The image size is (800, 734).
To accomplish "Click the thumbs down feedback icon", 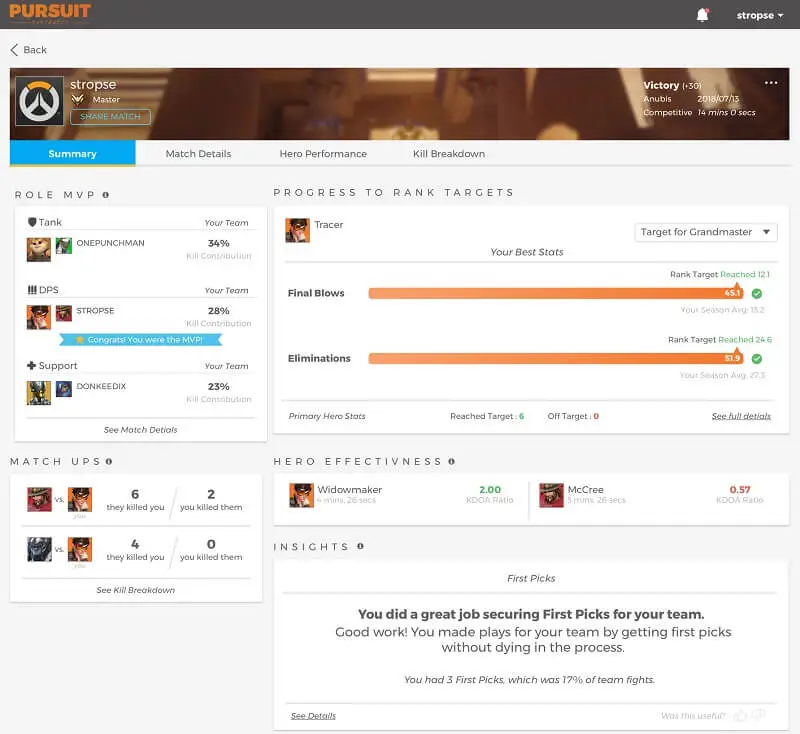I will click(x=759, y=715).
